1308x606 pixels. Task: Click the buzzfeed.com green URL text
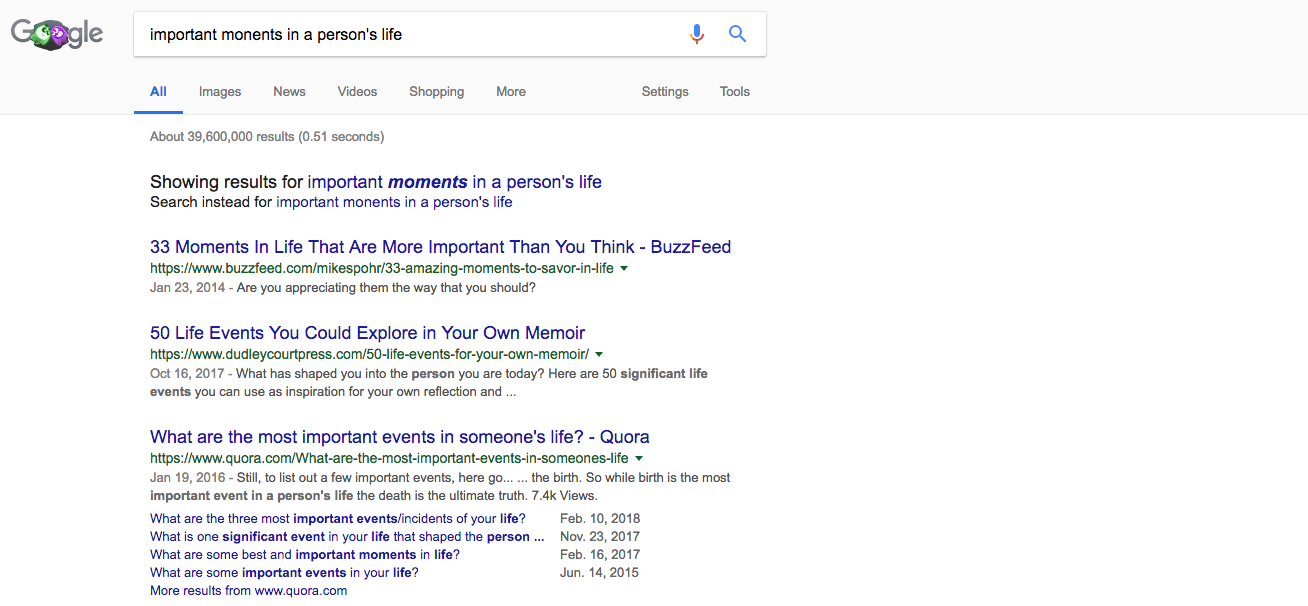(382, 269)
